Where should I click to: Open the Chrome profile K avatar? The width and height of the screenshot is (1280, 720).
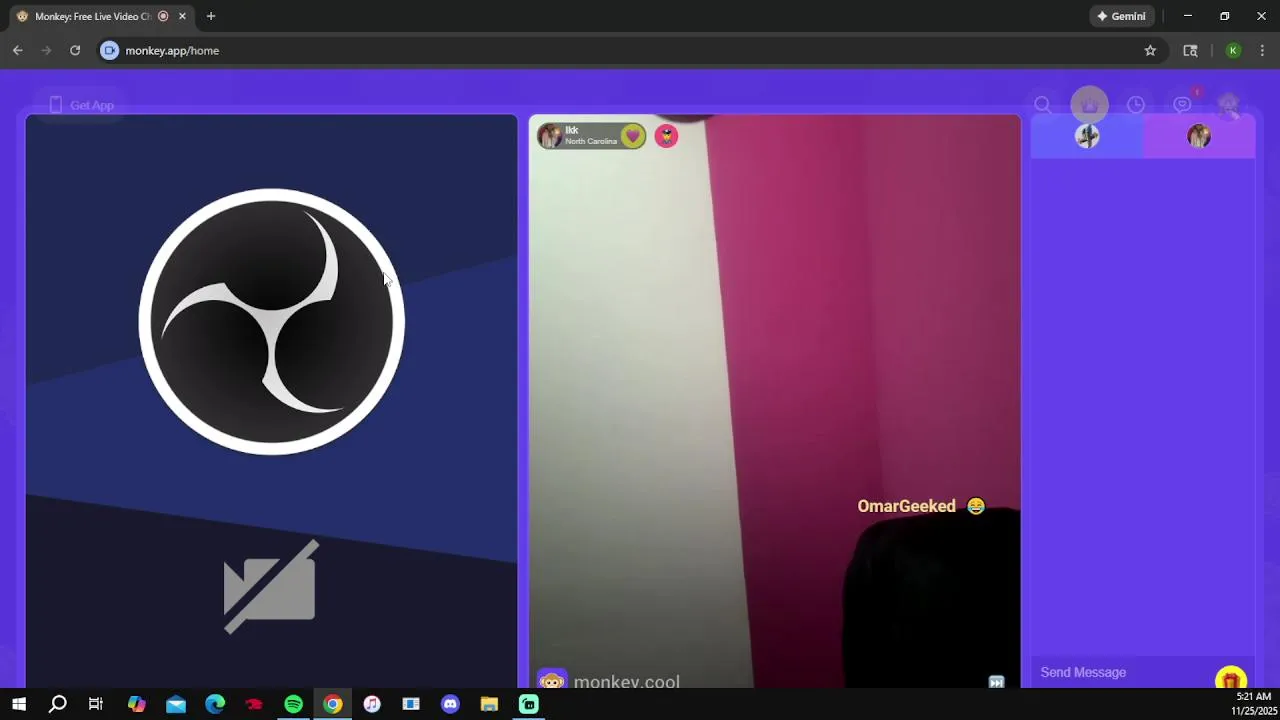tap(1233, 50)
